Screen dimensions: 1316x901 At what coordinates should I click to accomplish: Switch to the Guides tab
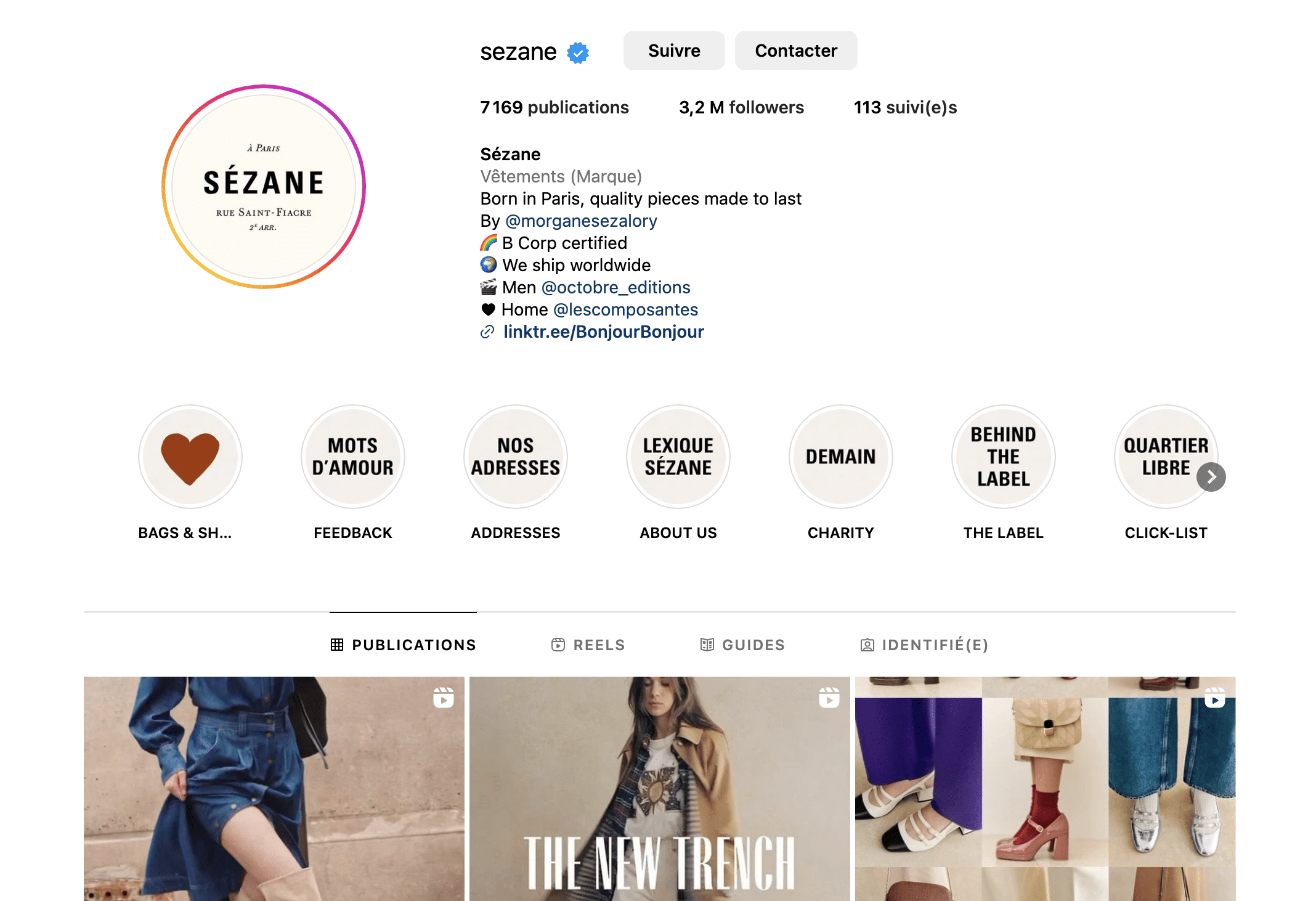(742, 645)
